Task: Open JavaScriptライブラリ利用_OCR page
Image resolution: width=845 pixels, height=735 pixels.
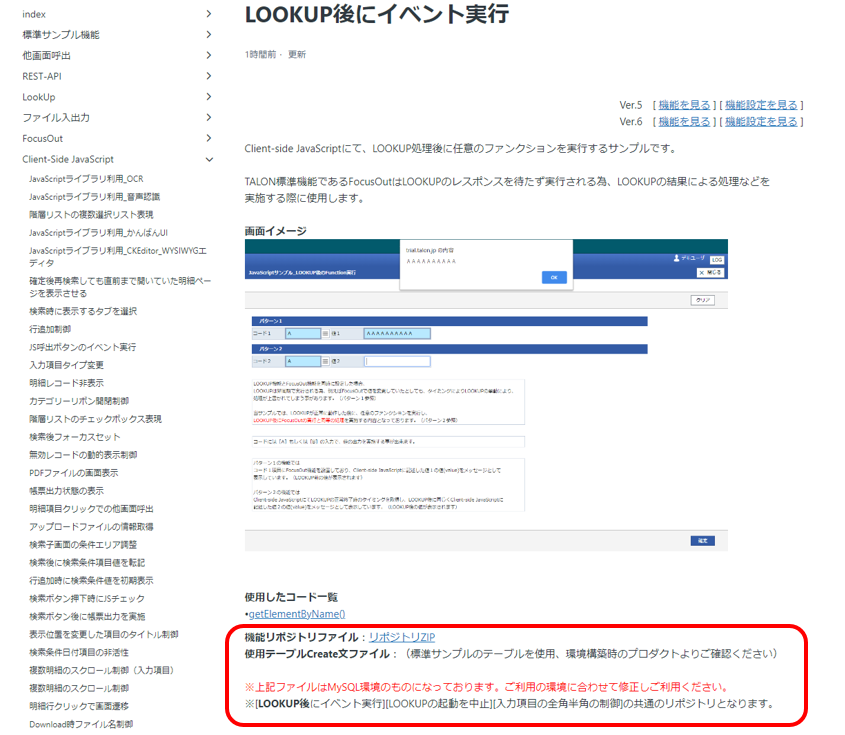Action: click(x=86, y=179)
